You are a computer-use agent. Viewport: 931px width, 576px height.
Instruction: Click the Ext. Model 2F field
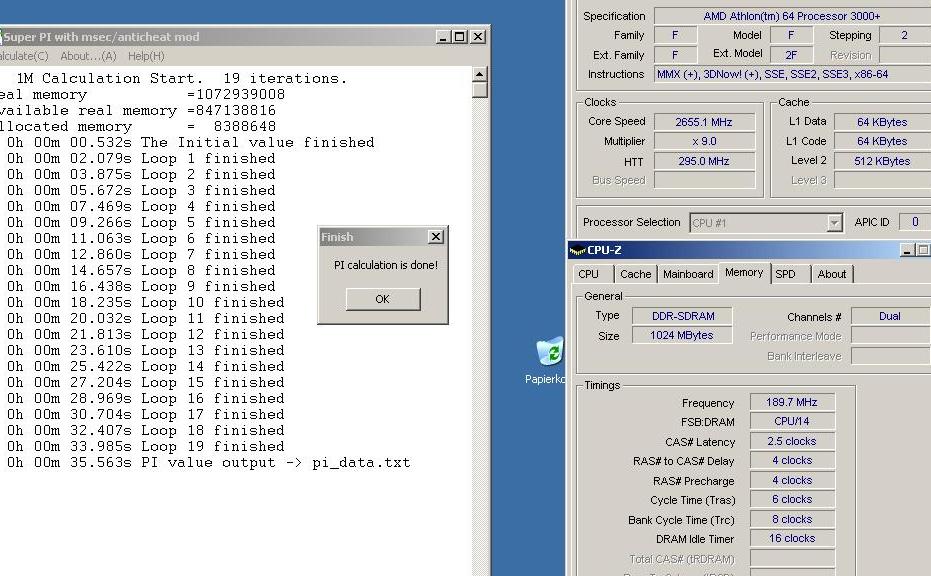pyautogui.click(x=791, y=55)
